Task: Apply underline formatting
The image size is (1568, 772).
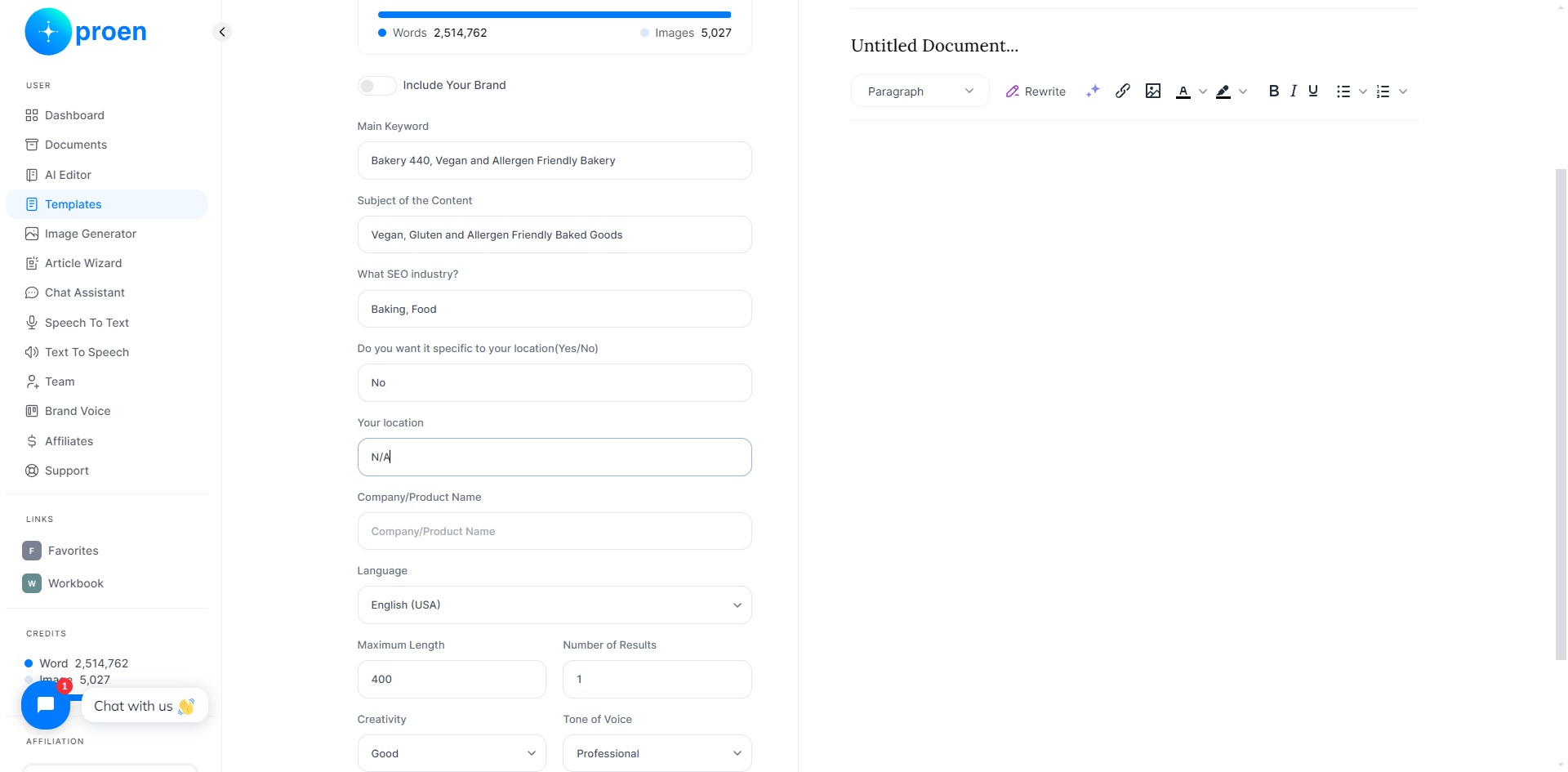Action: [1313, 91]
